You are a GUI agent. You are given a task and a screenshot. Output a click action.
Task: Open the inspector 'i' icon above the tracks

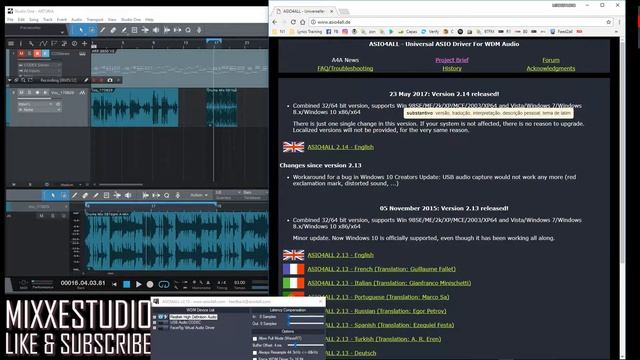[x=21, y=43]
